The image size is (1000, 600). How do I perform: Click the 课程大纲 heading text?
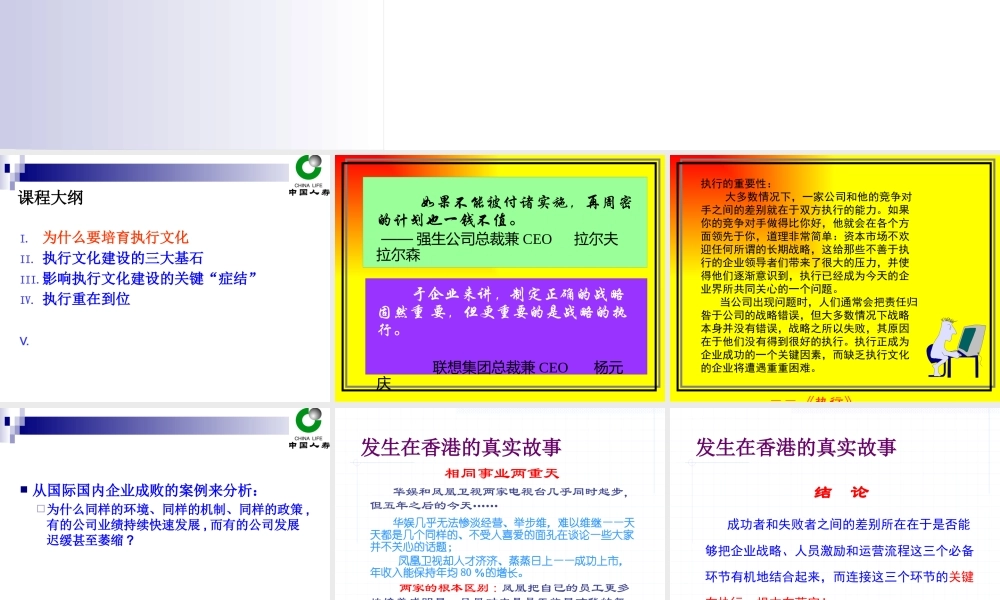pos(50,198)
